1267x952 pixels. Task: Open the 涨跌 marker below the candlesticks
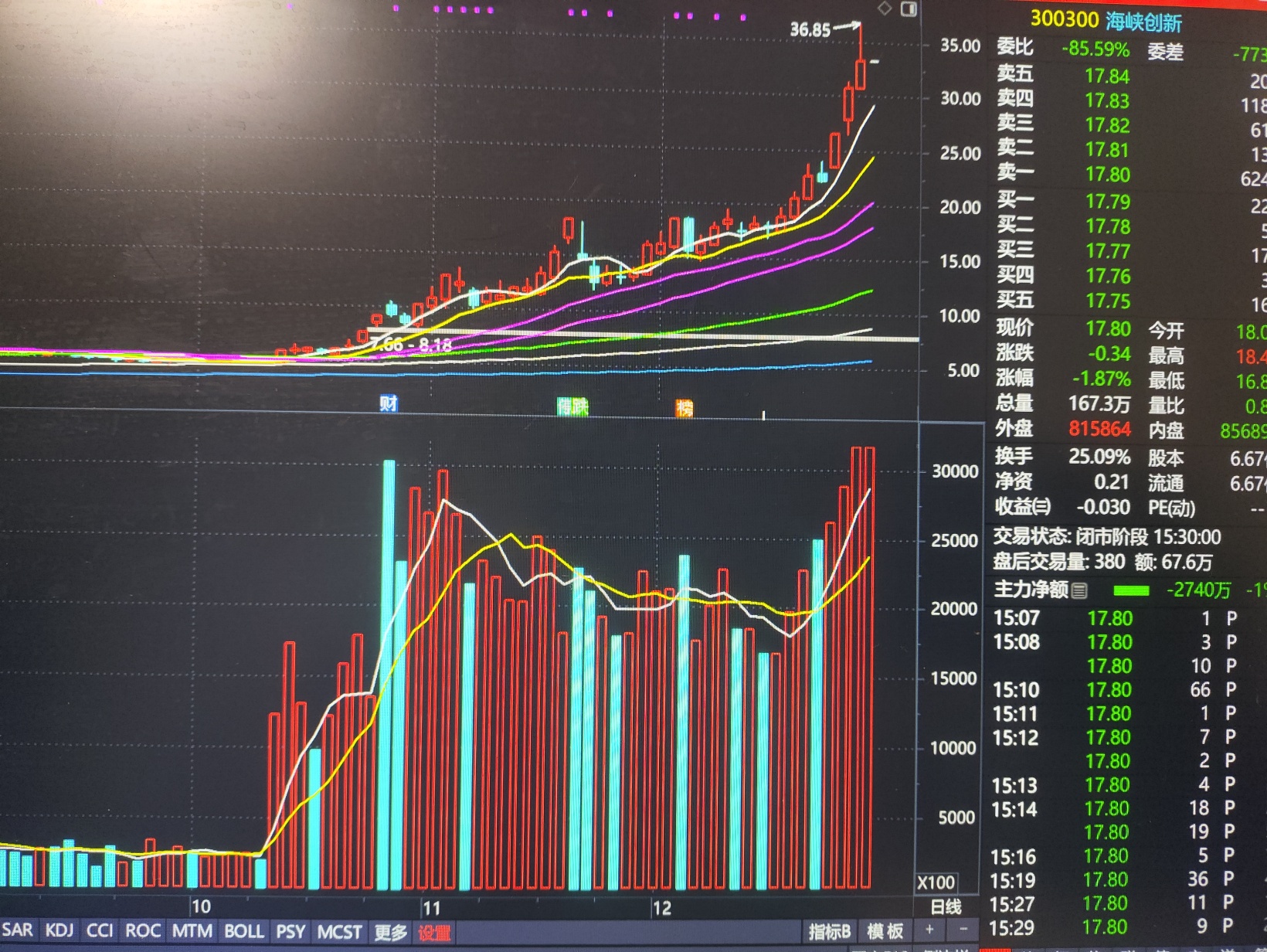tap(572, 406)
